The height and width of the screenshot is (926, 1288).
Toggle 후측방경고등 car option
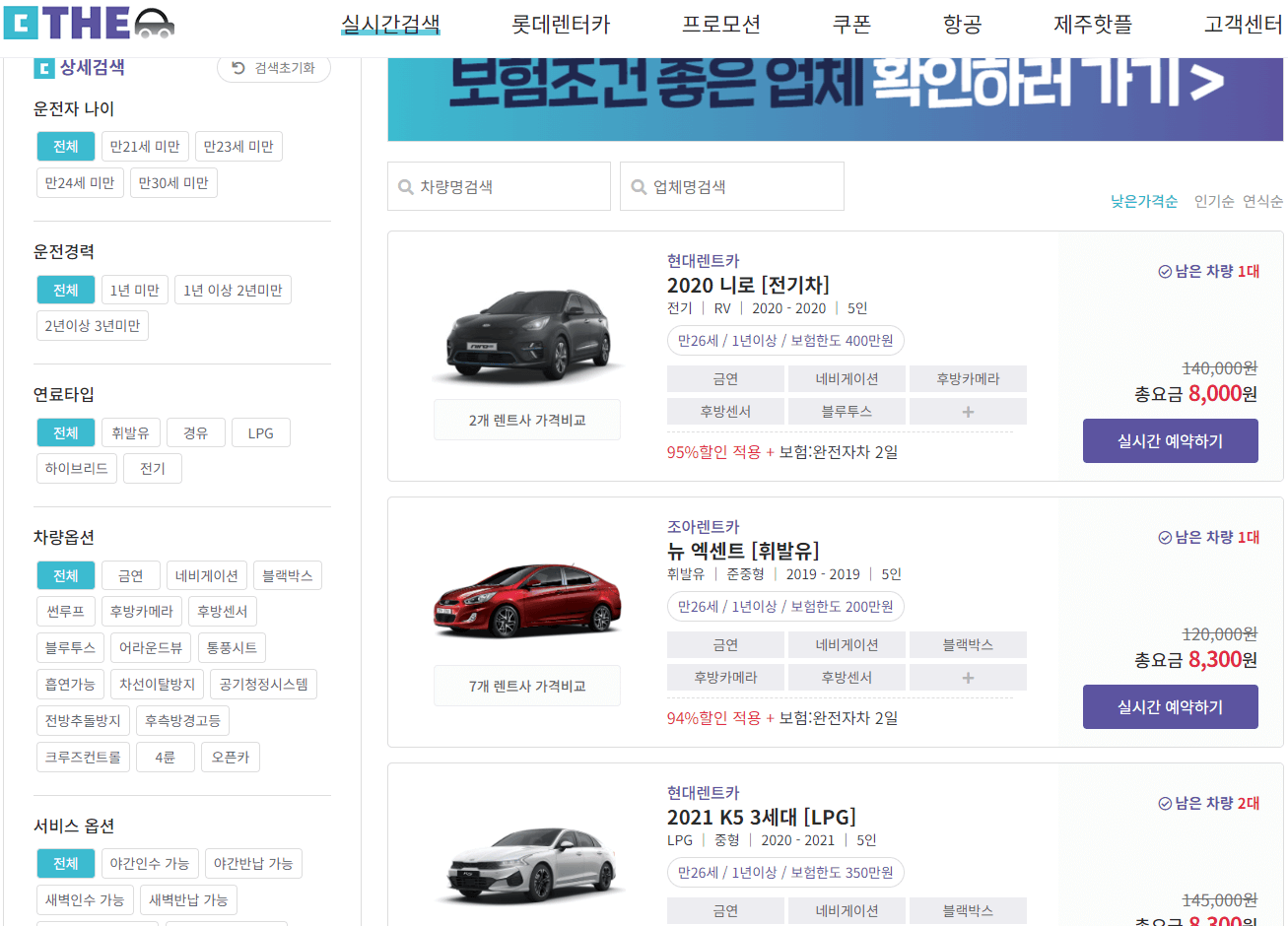pos(182,721)
